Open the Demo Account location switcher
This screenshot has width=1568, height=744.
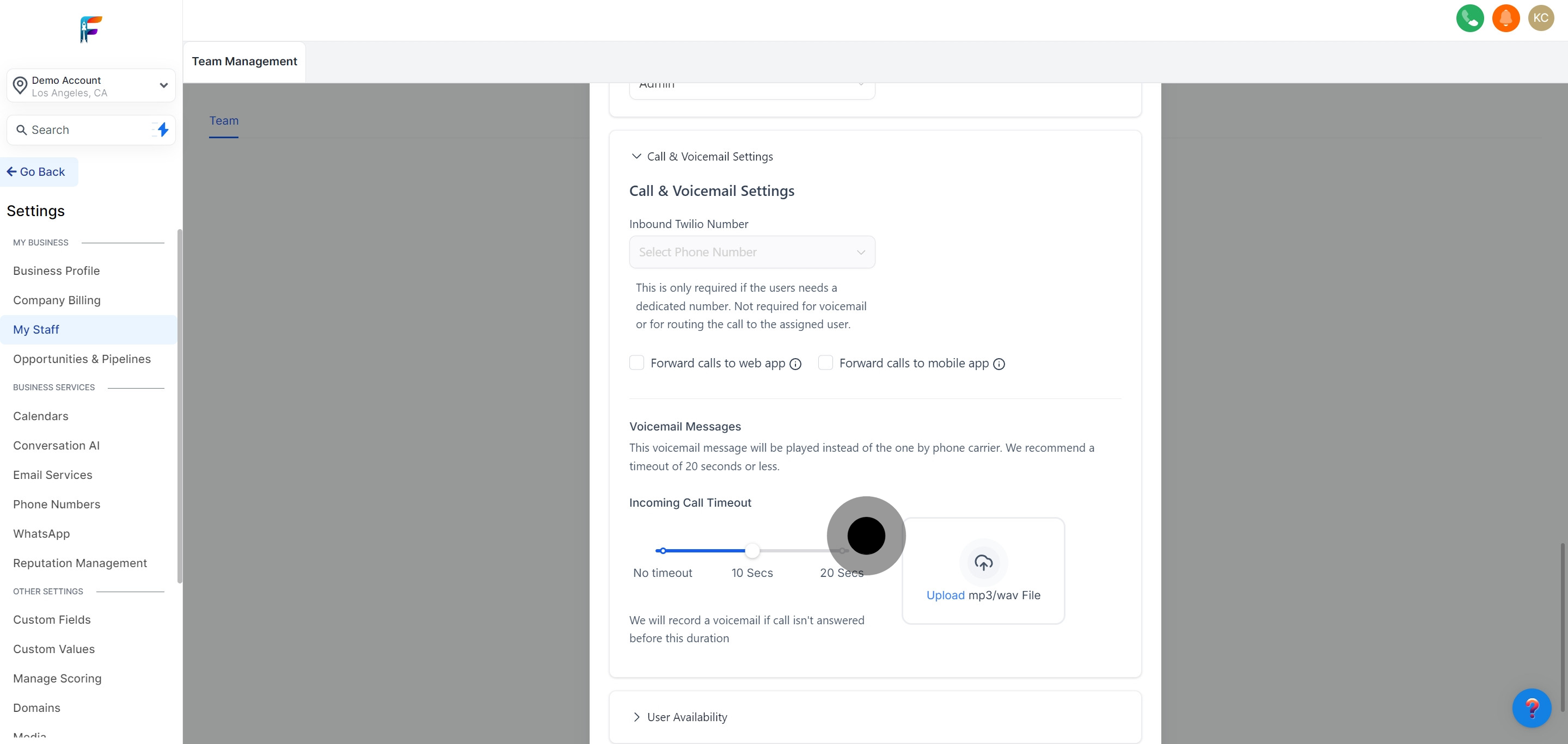point(91,86)
